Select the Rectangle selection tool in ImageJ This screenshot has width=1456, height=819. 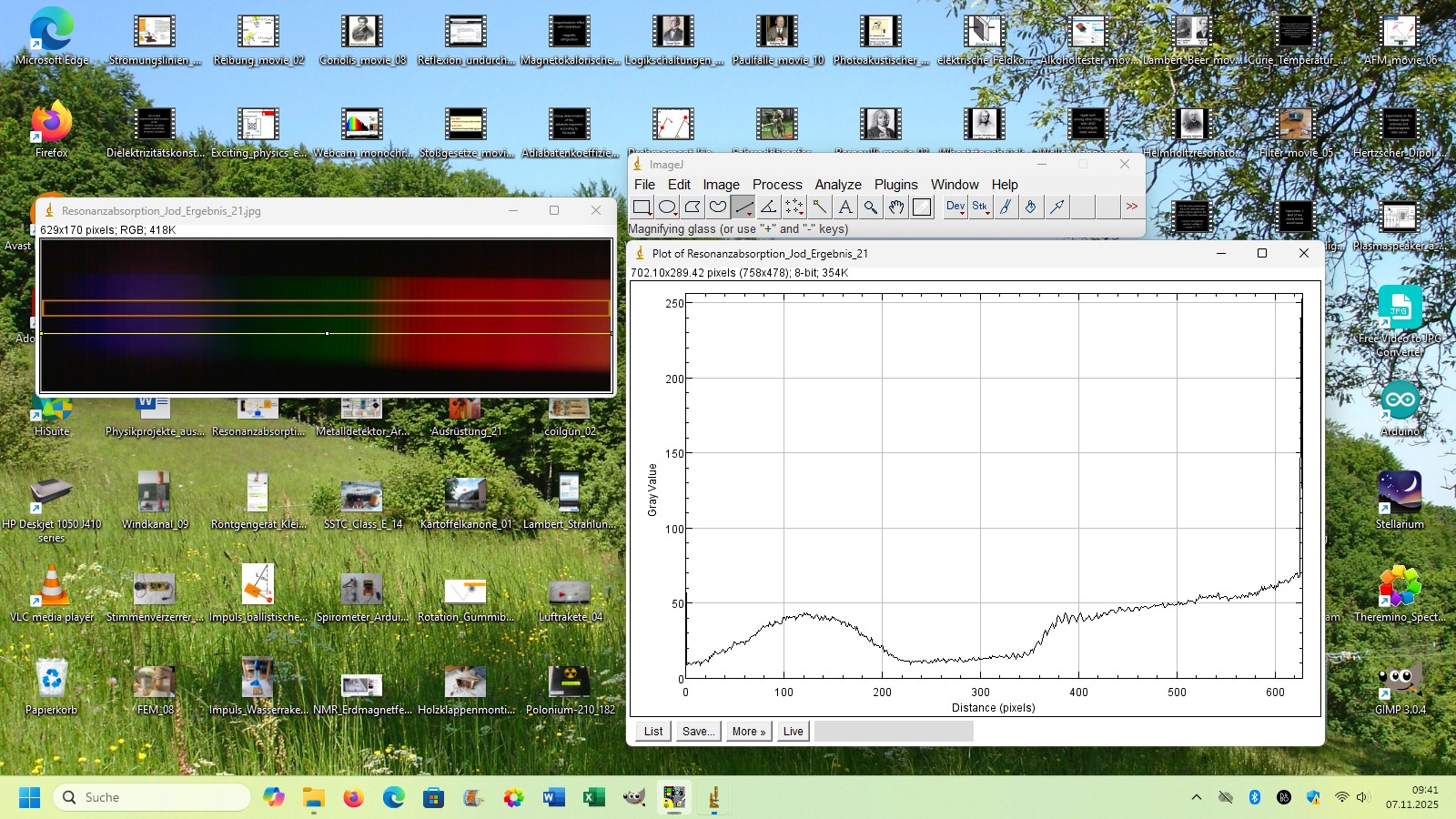coord(642,207)
